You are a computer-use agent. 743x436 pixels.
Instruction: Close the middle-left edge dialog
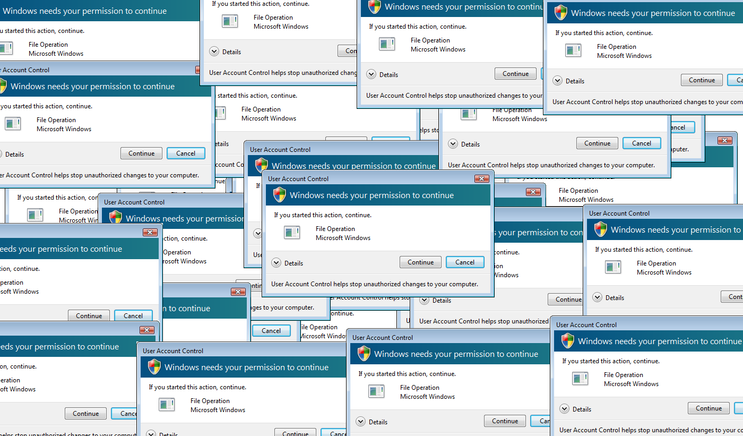pyautogui.click(x=150, y=232)
